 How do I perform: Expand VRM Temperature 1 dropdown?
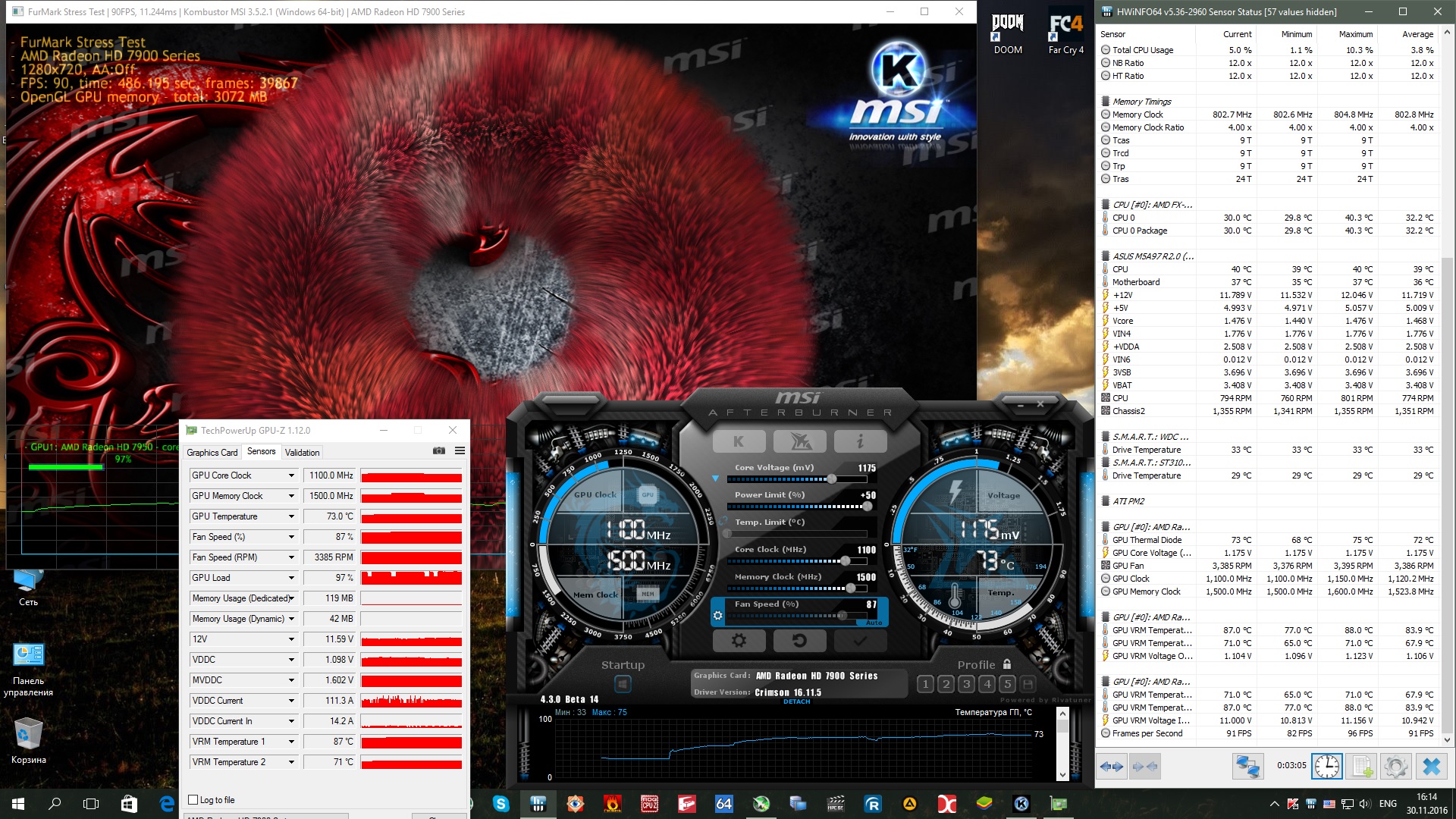tap(291, 742)
